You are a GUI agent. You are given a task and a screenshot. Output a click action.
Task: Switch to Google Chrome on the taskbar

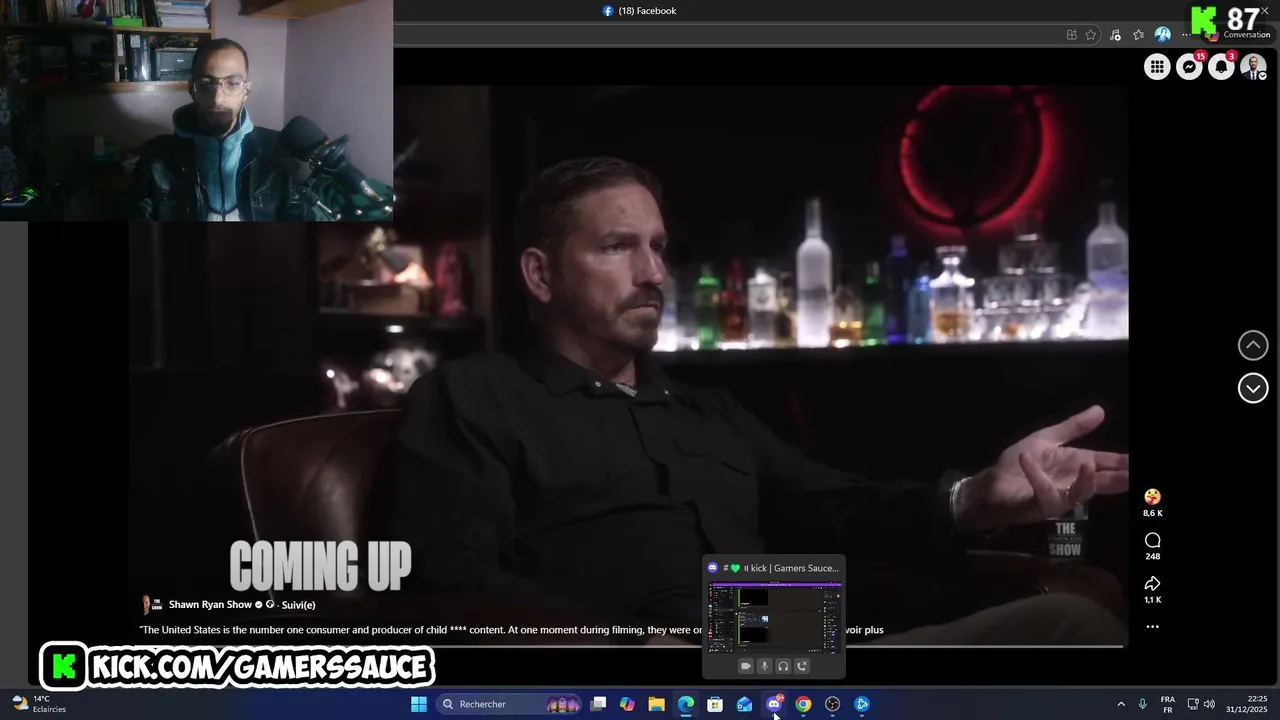803,704
